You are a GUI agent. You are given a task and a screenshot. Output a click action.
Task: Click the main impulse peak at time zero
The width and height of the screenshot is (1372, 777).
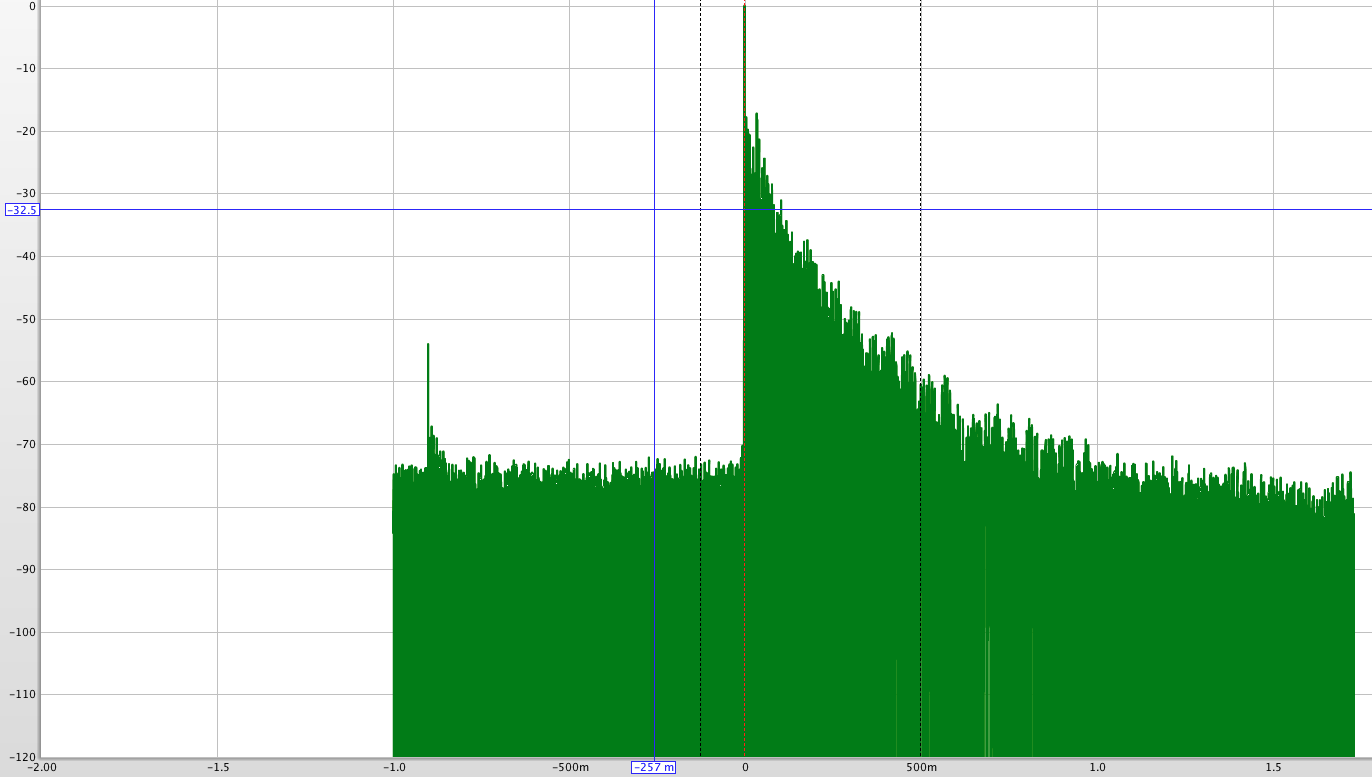(744, 8)
